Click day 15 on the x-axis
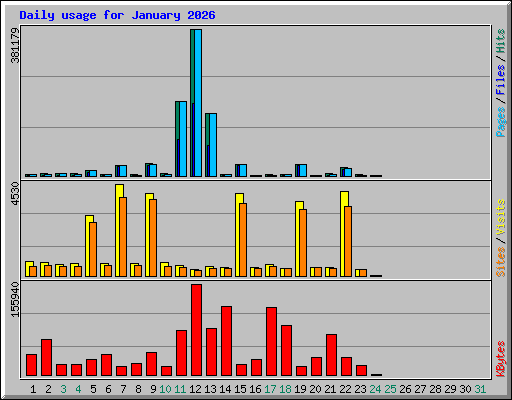The image size is (512, 400). 240,389
